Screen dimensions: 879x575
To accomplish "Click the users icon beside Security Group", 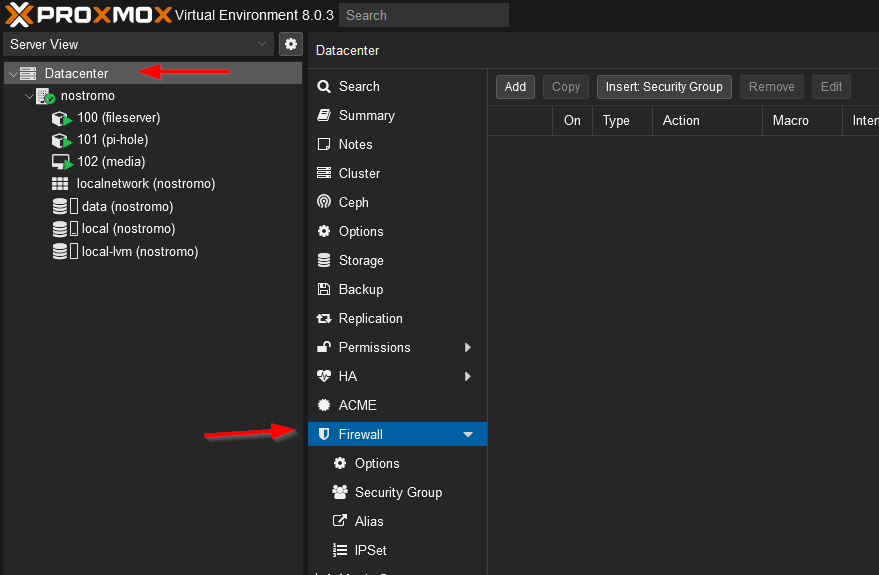I will 340,492.
